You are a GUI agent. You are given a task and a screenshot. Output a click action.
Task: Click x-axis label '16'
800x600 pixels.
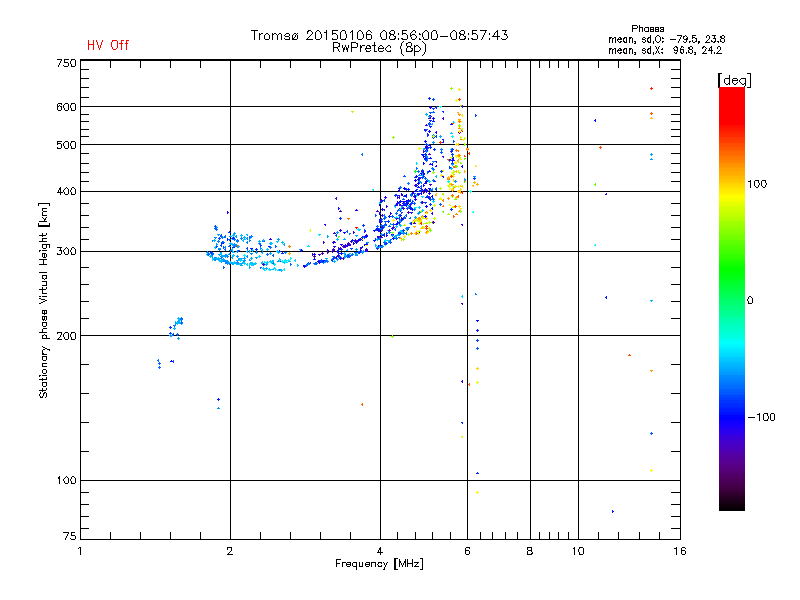[x=680, y=551]
